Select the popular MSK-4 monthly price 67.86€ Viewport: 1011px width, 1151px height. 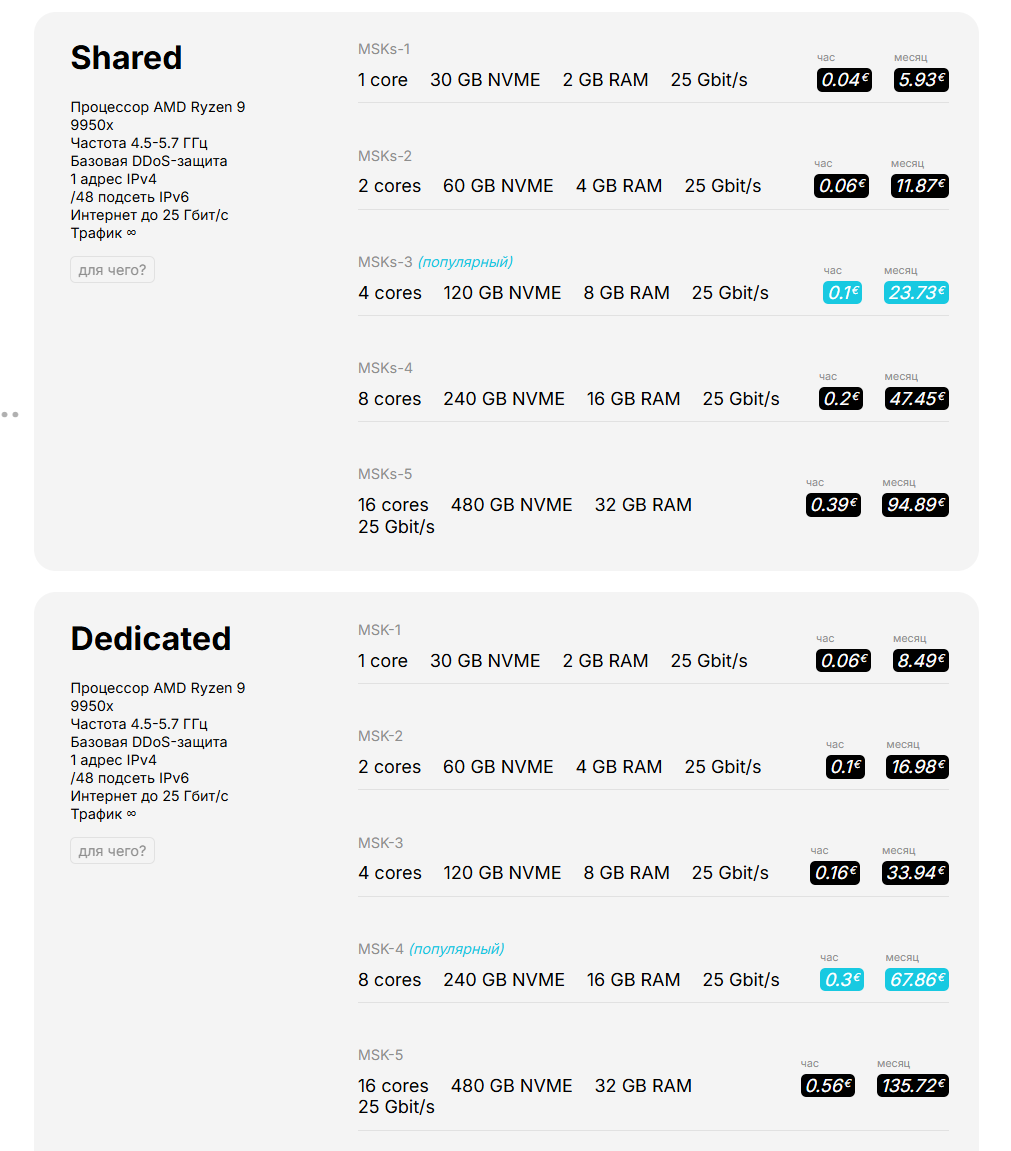(917, 979)
